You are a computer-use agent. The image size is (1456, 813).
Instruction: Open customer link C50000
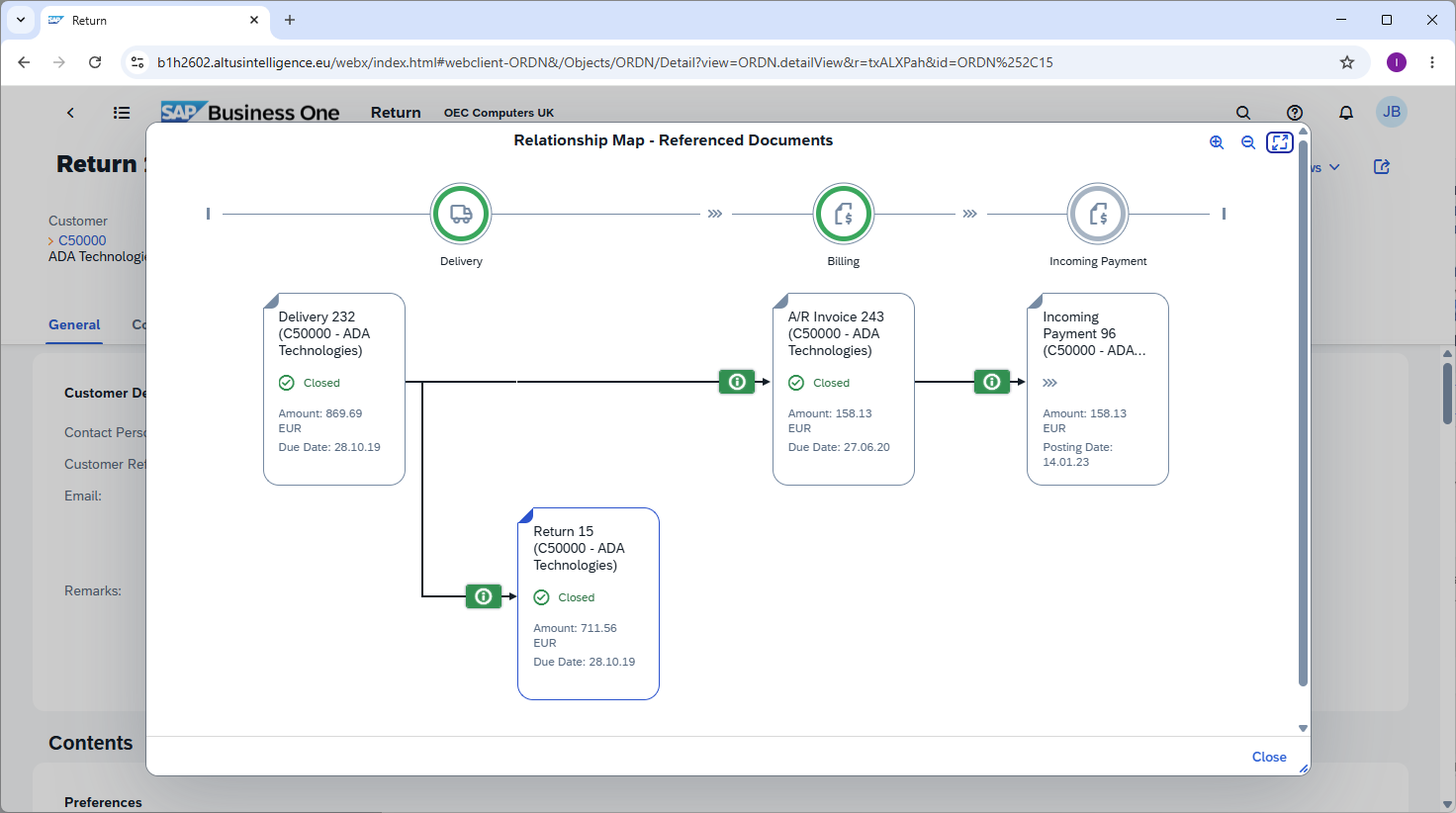click(x=82, y=240)
